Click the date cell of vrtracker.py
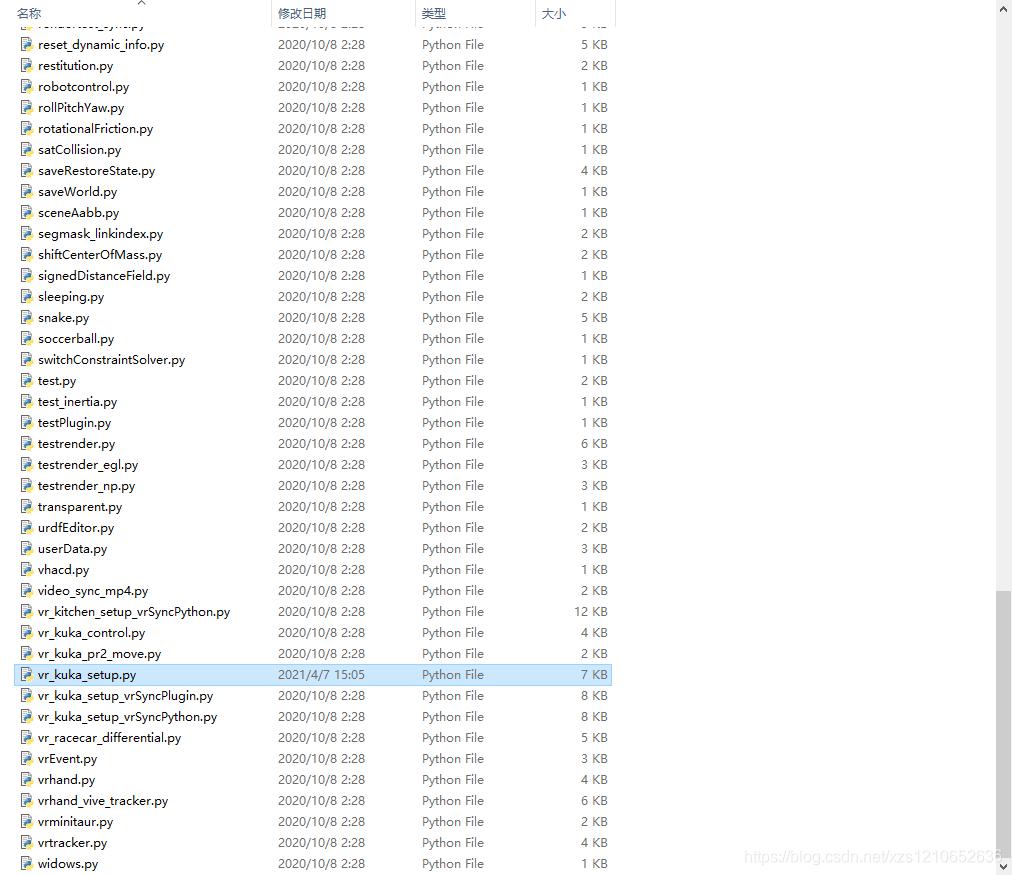Image resolution: width=1012 pixels, height=875 pixels. pos(321,842)
